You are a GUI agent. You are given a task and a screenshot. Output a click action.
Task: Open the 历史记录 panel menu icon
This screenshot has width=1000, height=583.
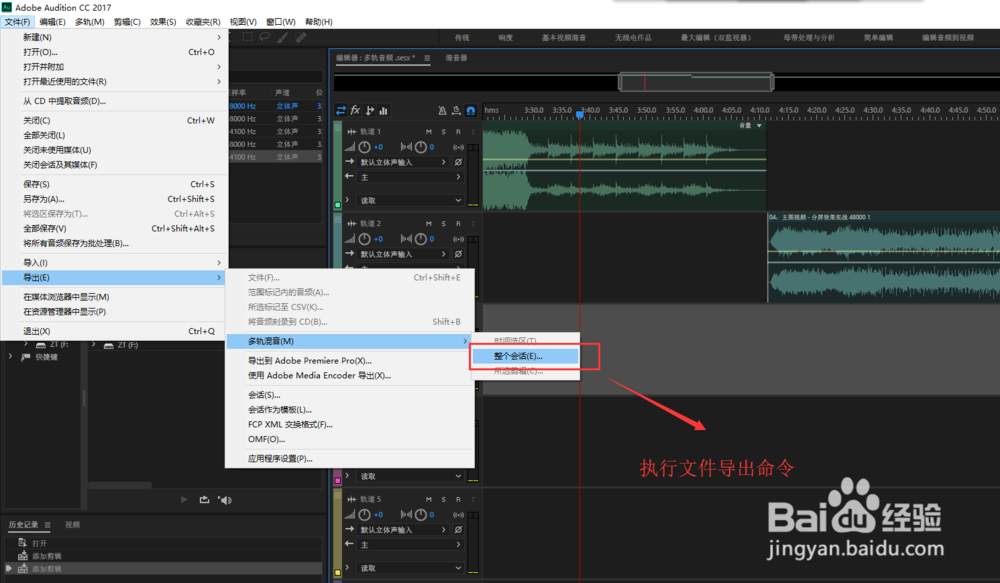47,525
